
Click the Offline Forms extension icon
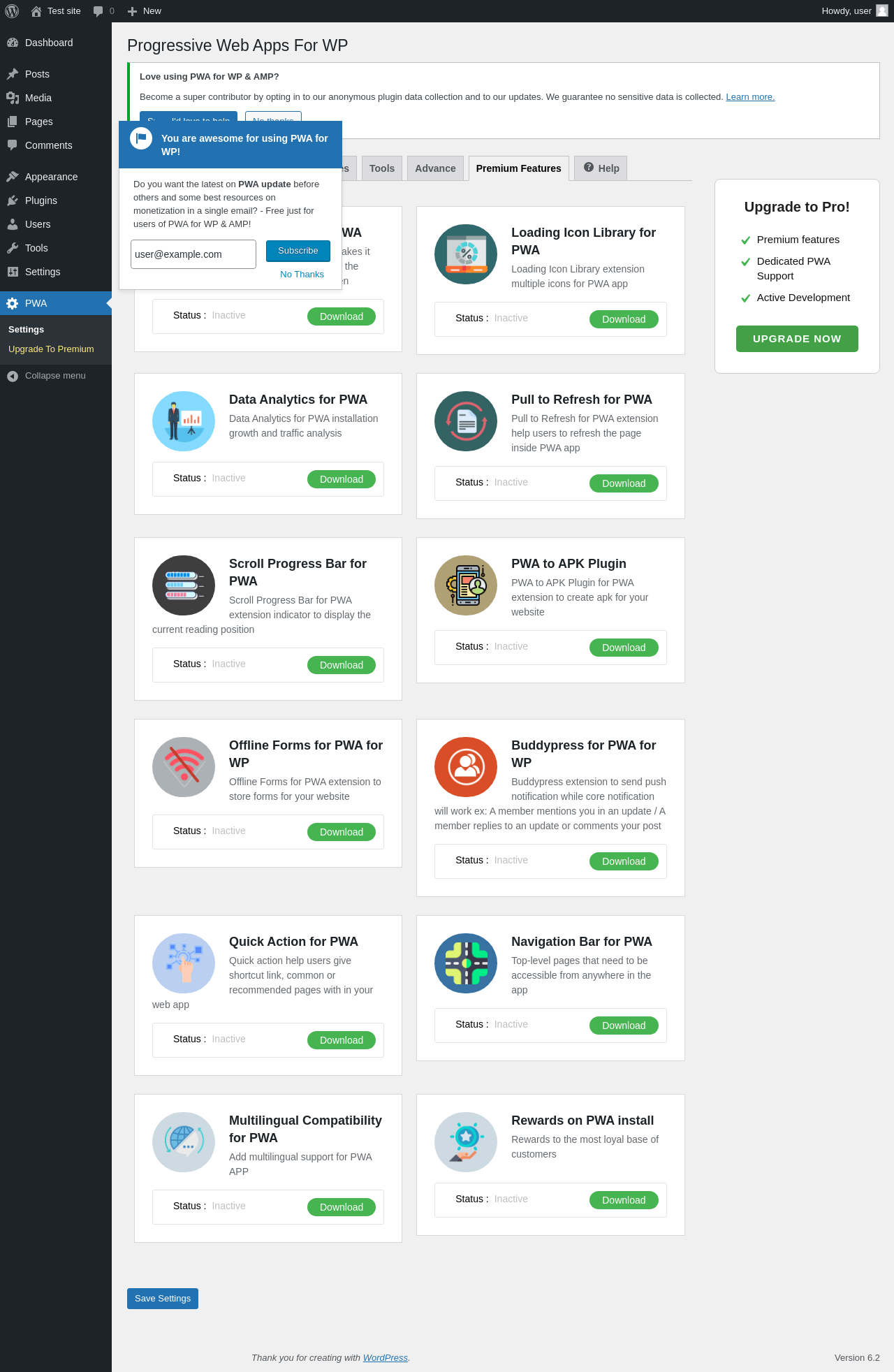pyautogui.click(x=184, y=767)
